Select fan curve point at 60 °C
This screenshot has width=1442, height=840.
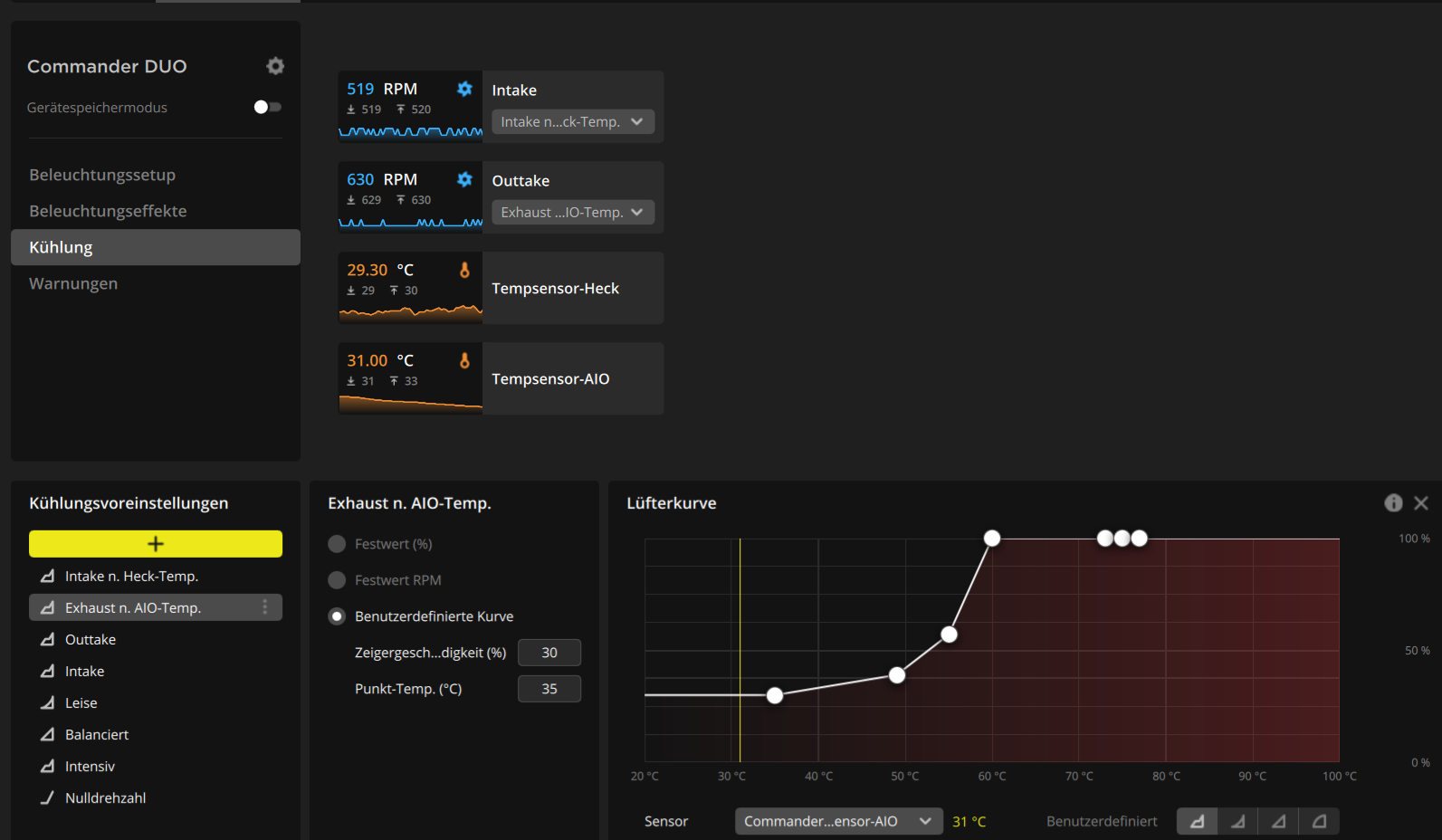click(x=992, y=539)
